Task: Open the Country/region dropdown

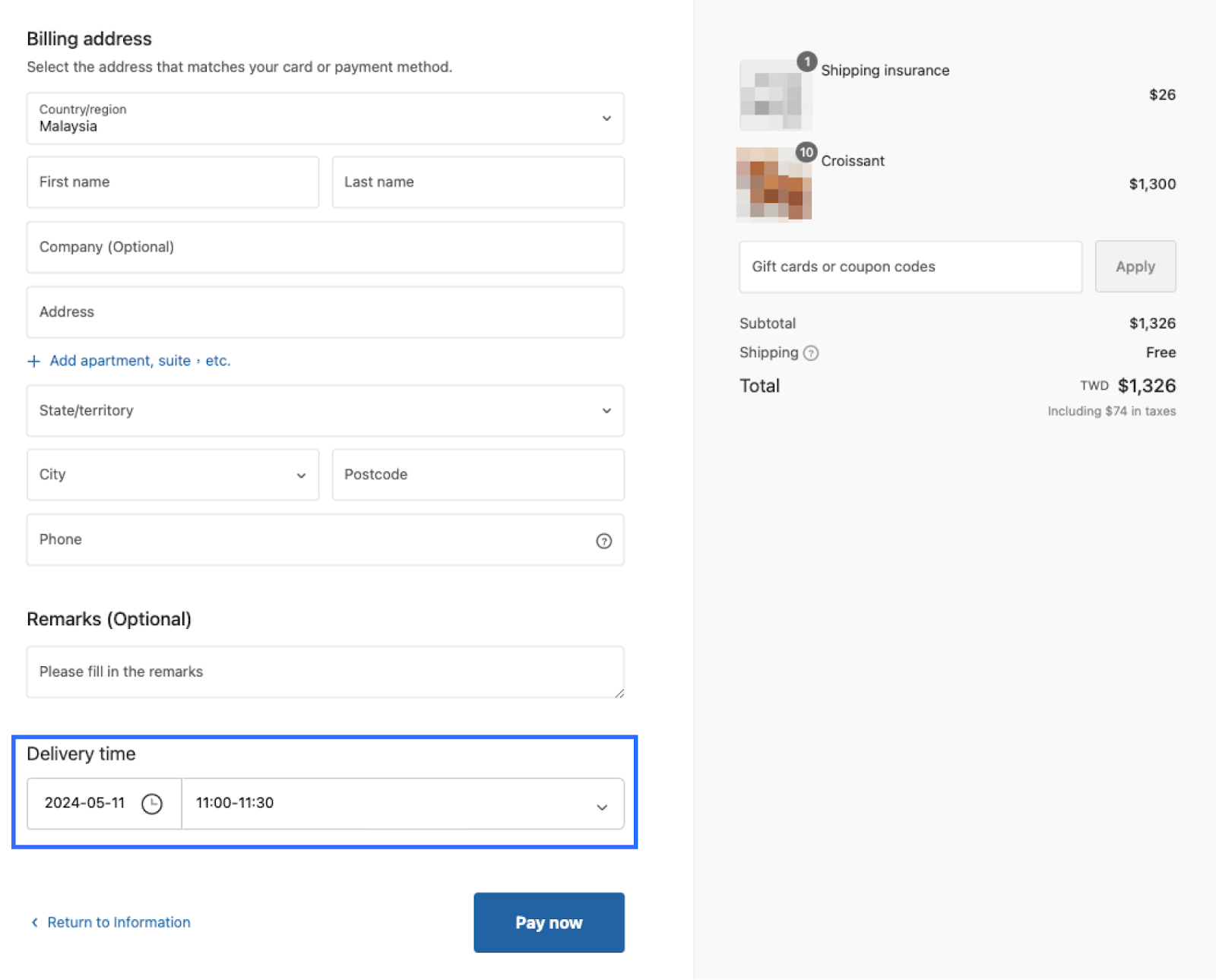Action: coord(325,119)
